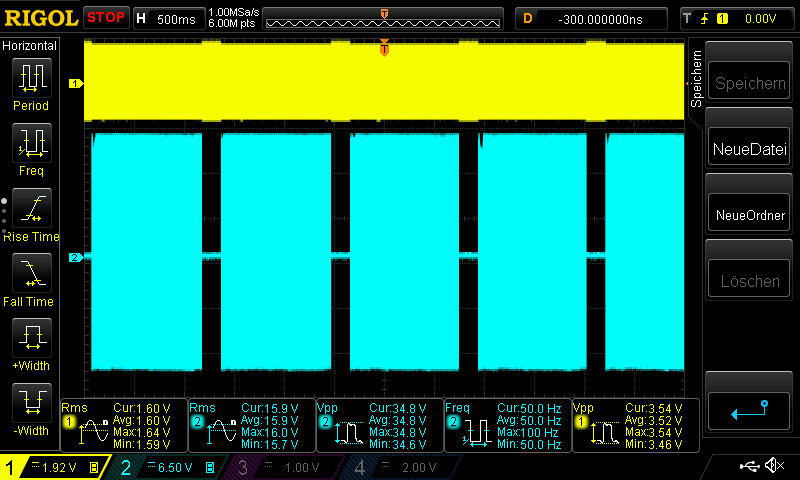The image size is (800, 480).
Task: Click the Cur:1.60 V value
Action: (x=142, y=409)
